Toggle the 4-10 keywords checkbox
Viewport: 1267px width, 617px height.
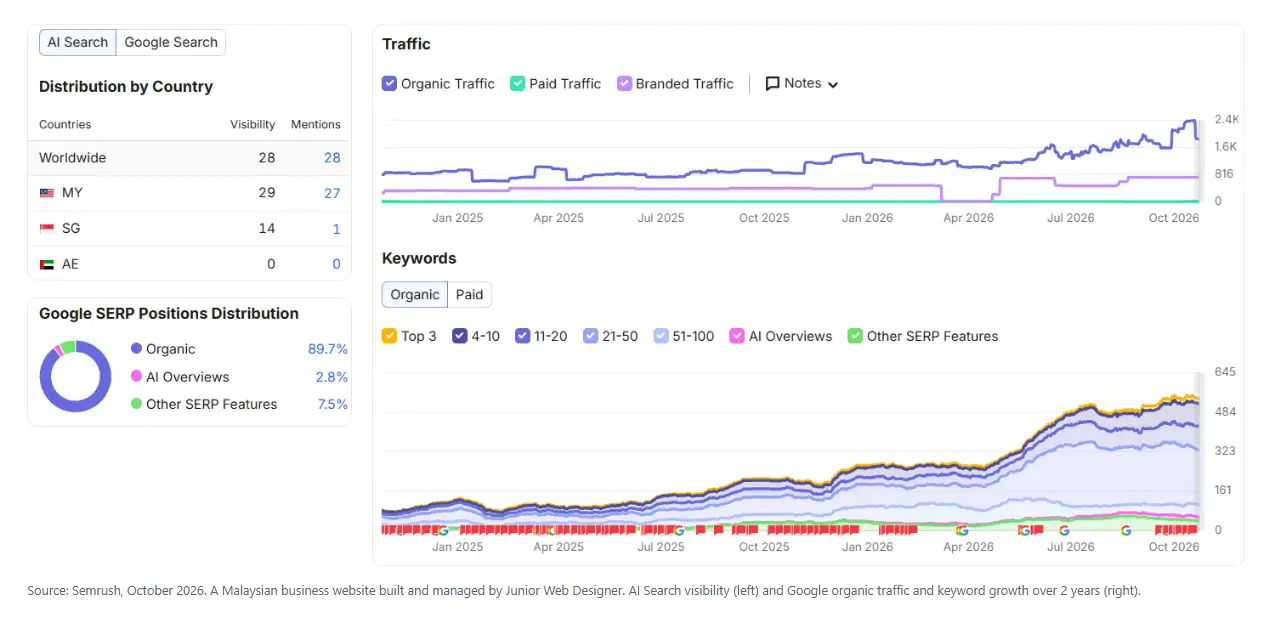coord(461,336)
